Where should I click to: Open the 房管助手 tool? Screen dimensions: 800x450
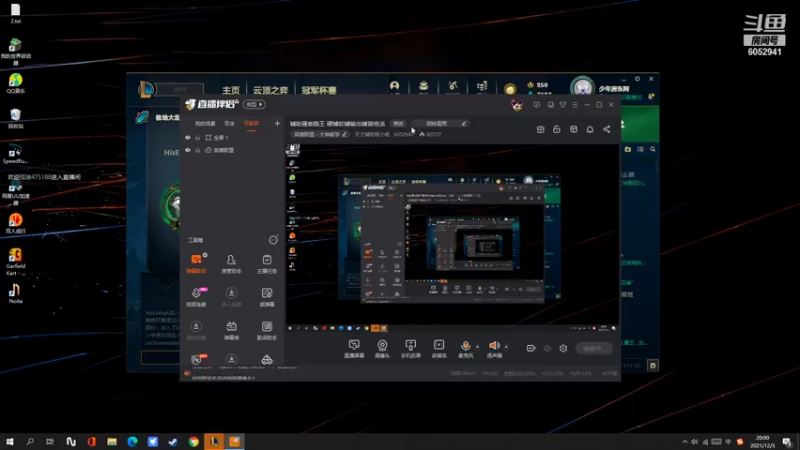[x=231, y=264]
